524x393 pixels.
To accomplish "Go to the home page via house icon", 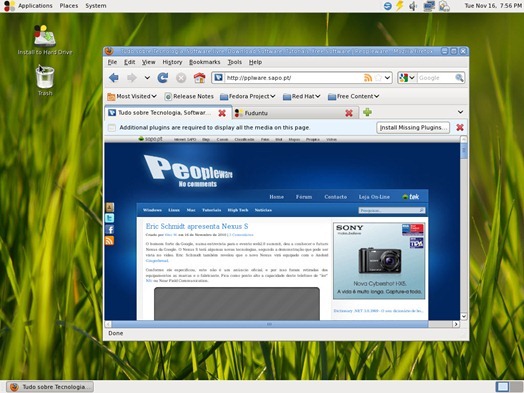I will [x=200, y=78].
